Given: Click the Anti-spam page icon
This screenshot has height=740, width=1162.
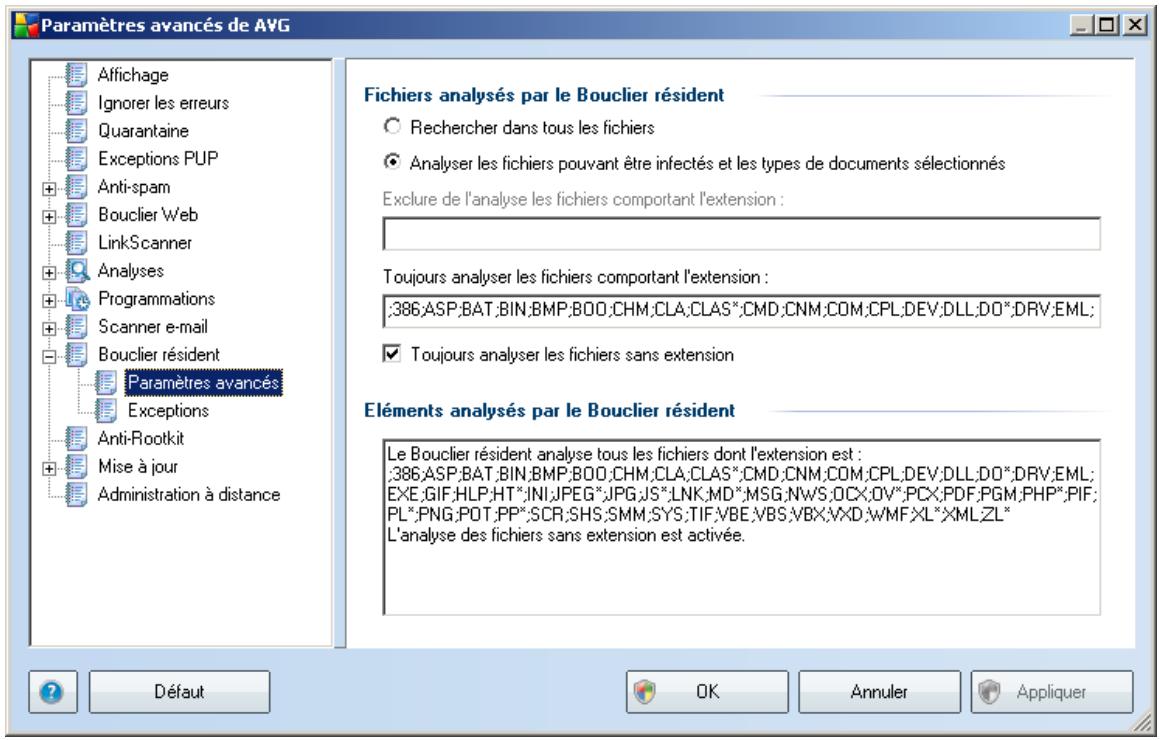Looking at the screenshot, I should 76,187.
